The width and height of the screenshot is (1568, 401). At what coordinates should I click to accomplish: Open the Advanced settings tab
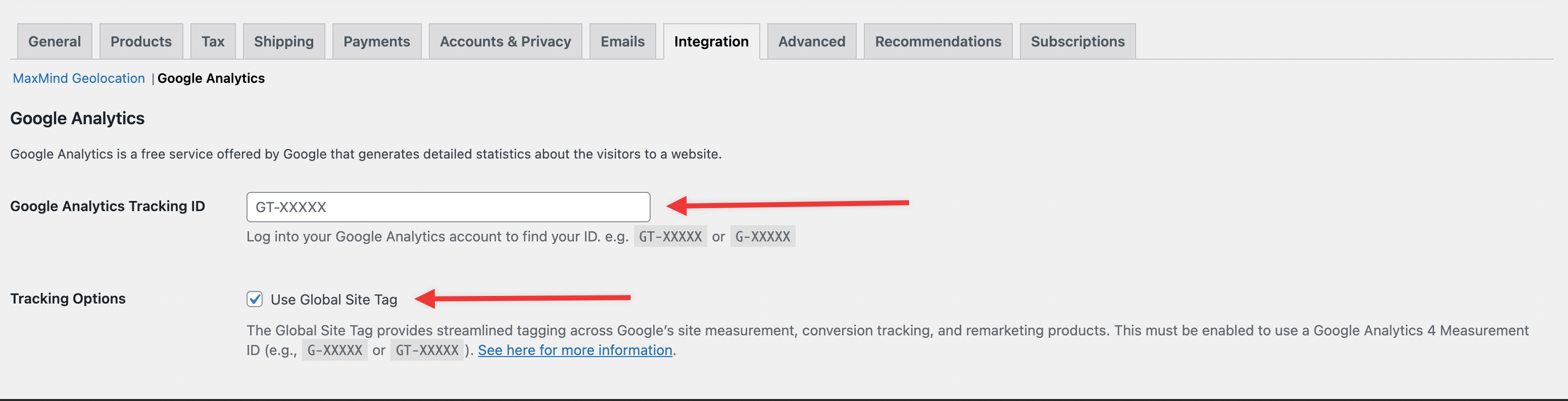pyautogui.click(x=811, y=41)
